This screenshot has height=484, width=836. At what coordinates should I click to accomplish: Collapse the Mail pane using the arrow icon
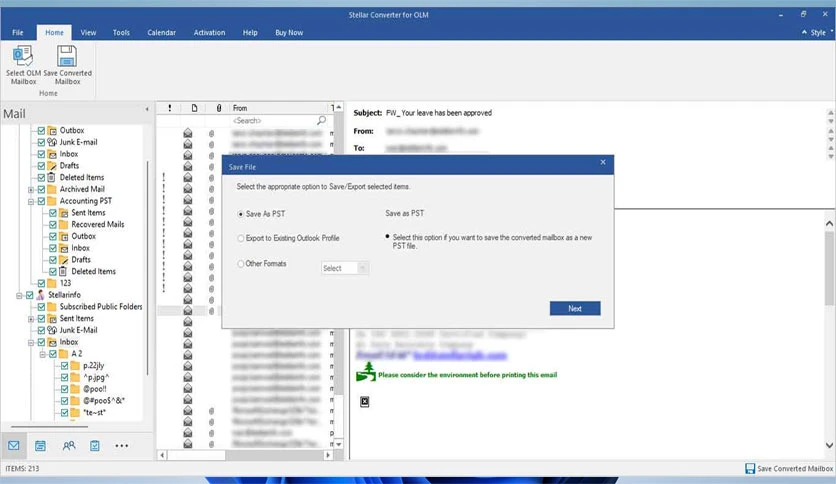click(x=147, y=109)
